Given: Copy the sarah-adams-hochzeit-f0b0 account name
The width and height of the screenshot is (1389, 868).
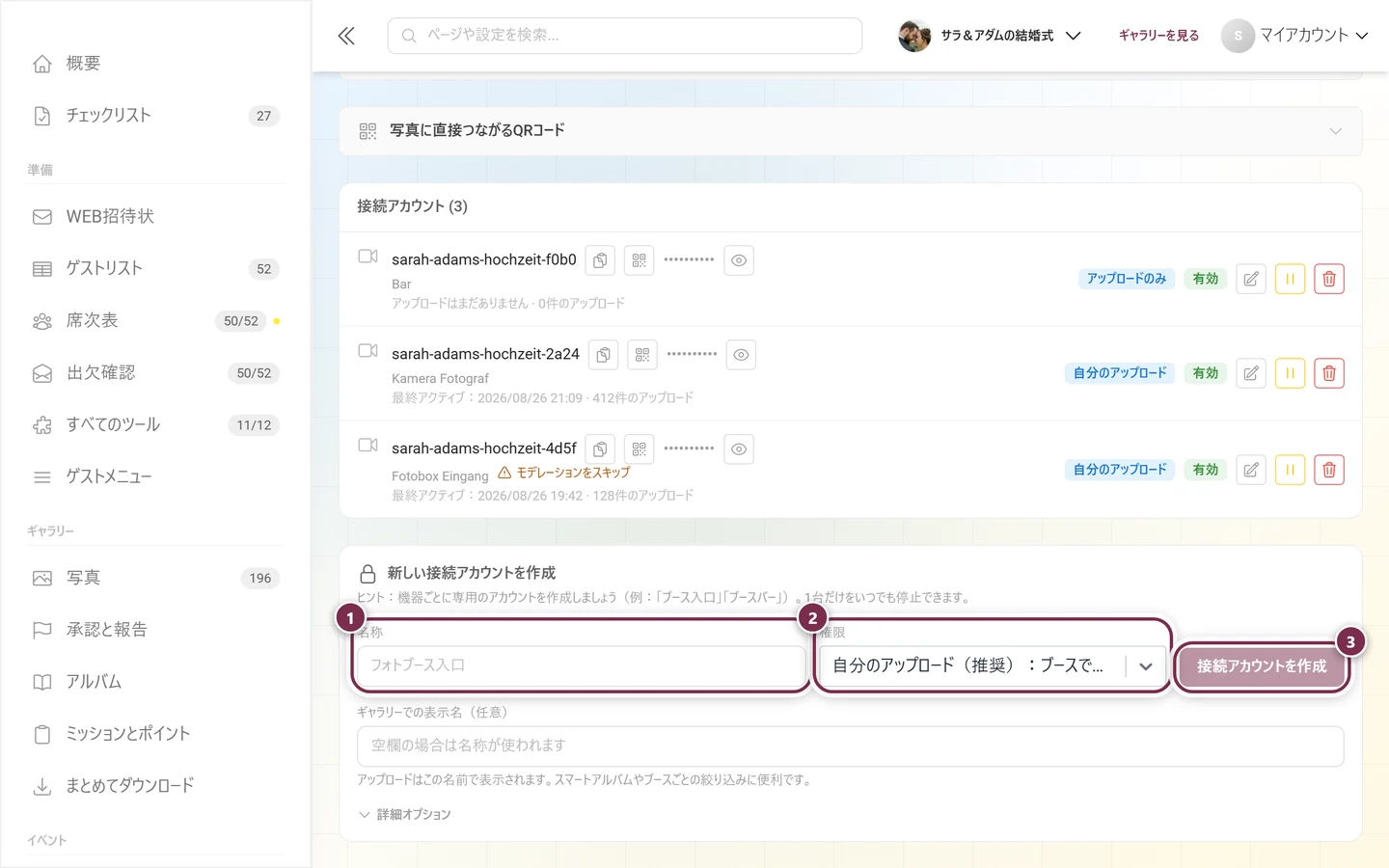Looking at the screenshot, I should click(x=600, y=260).
